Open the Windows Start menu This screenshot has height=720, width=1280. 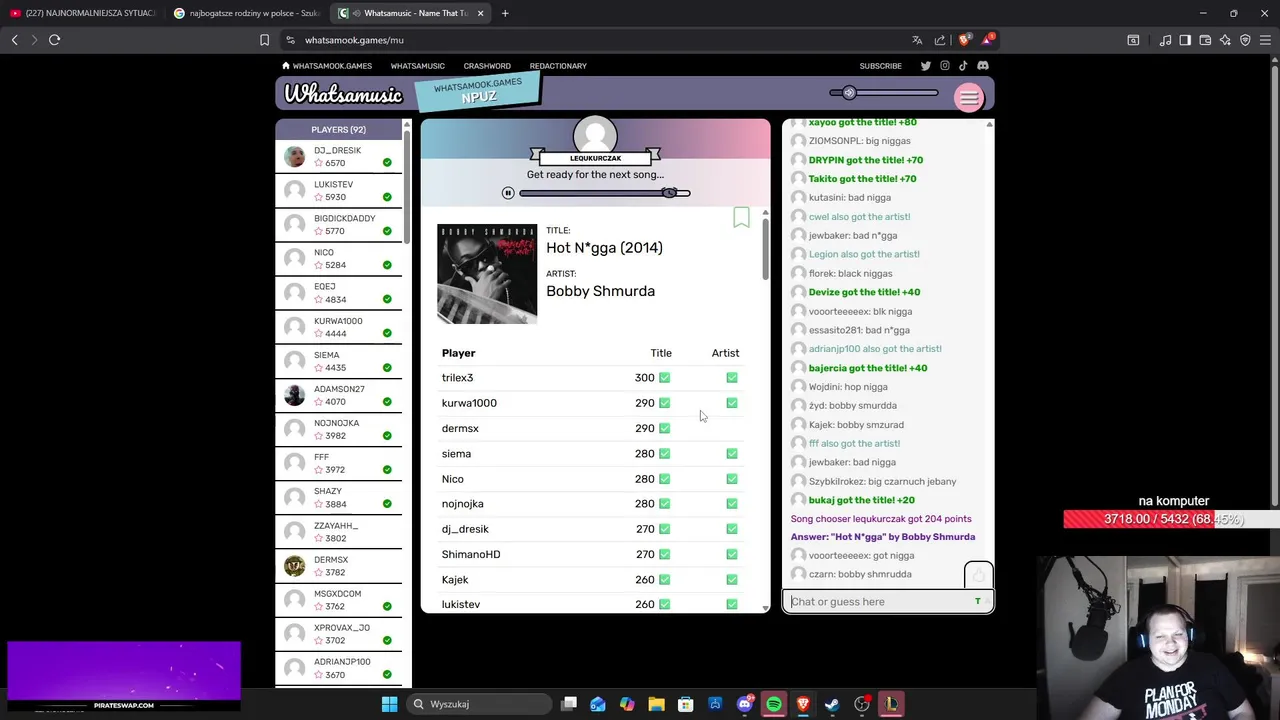[389, 704]
